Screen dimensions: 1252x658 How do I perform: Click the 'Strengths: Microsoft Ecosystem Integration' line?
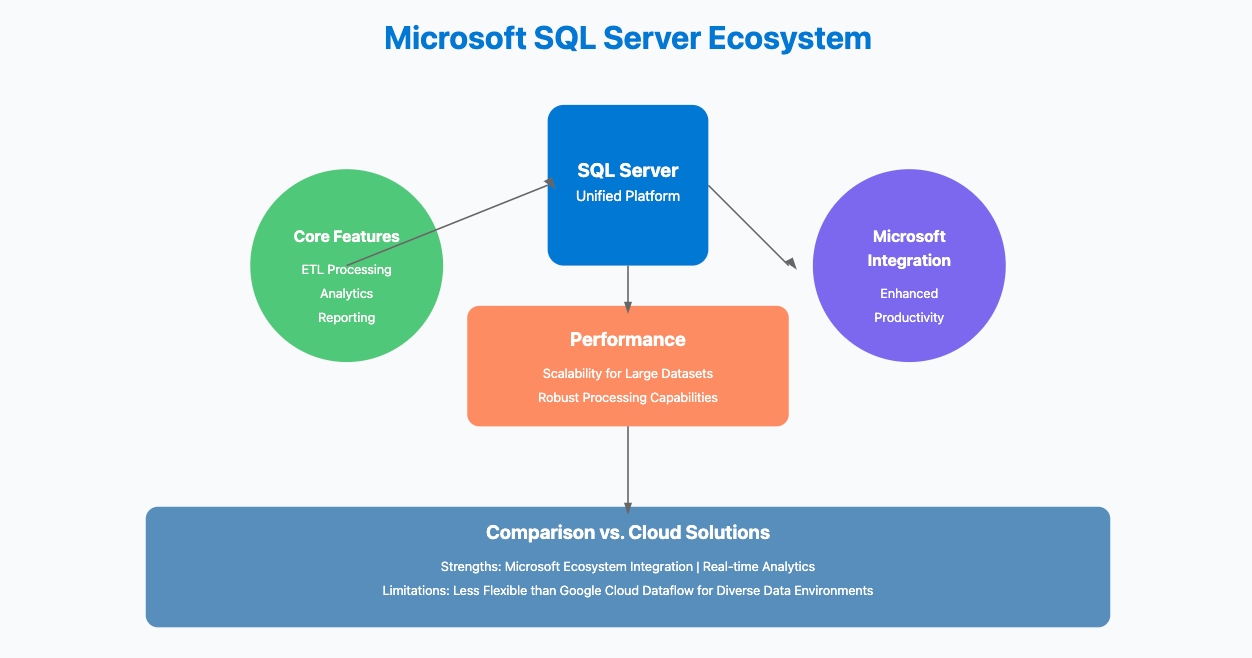pos(627,567)
